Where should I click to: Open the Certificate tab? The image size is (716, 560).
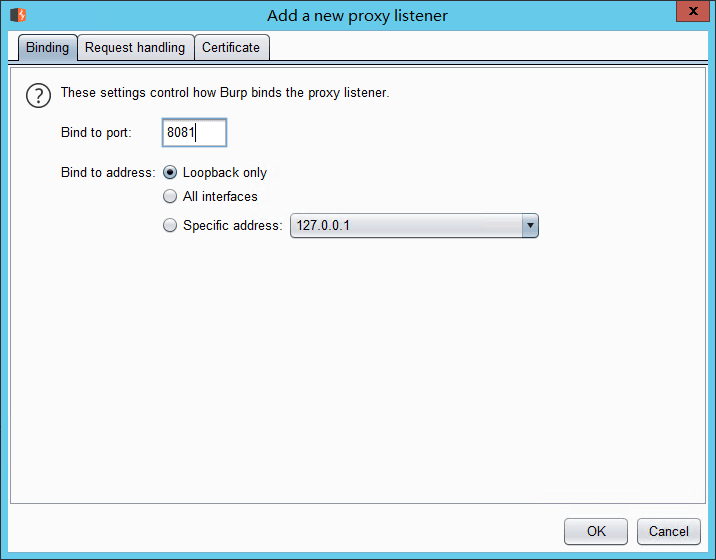pyautogui.click(x=232, y=48)
